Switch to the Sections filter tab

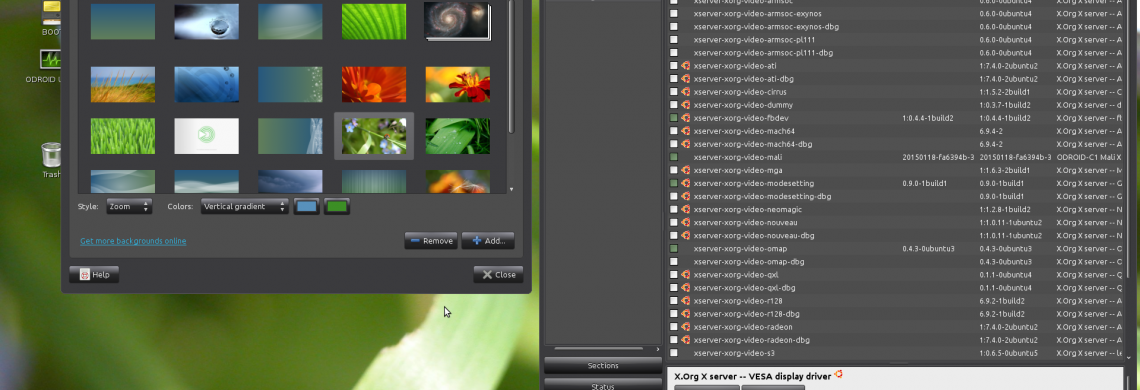tap(603, 366)
